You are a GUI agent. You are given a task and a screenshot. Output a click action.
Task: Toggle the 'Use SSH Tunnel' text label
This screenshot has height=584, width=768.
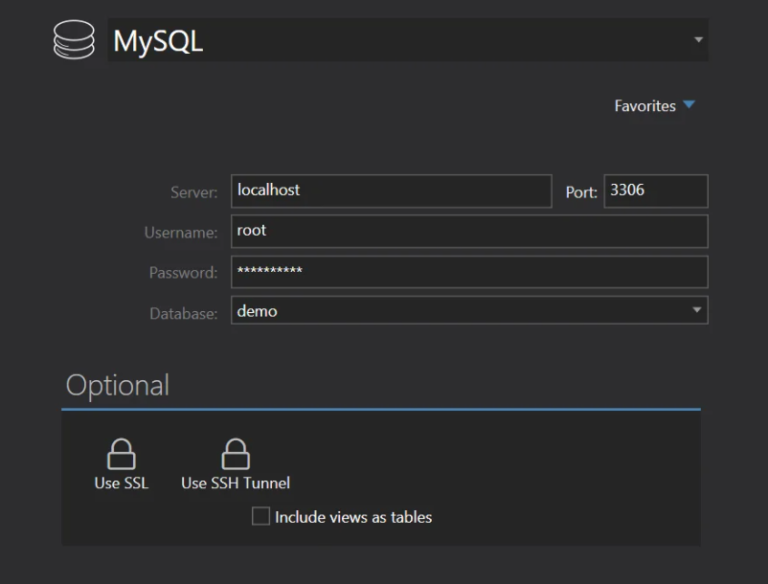[235, 483]
